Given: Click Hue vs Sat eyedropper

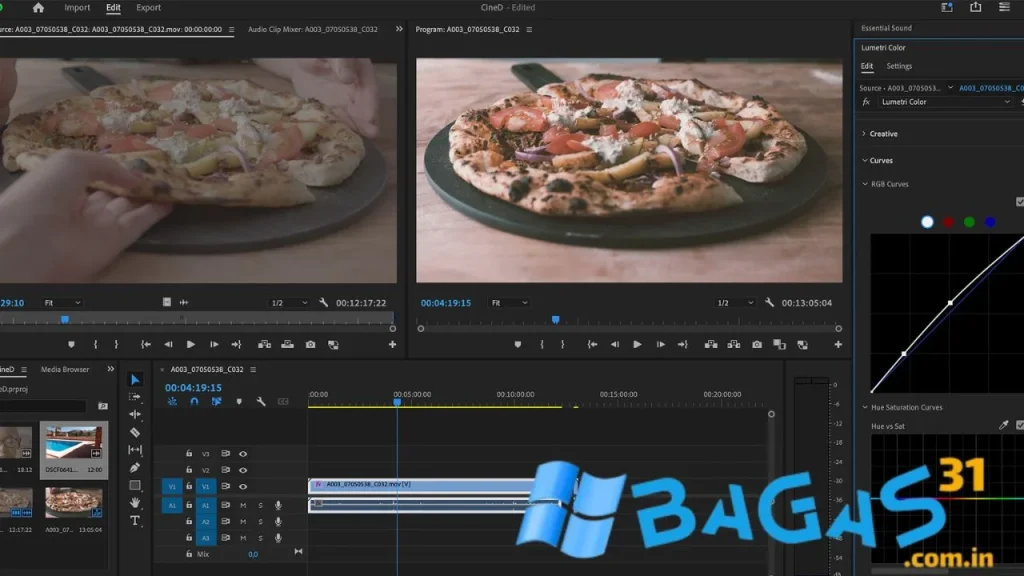Looking at the screenshot, I should tap(1003, 425).
